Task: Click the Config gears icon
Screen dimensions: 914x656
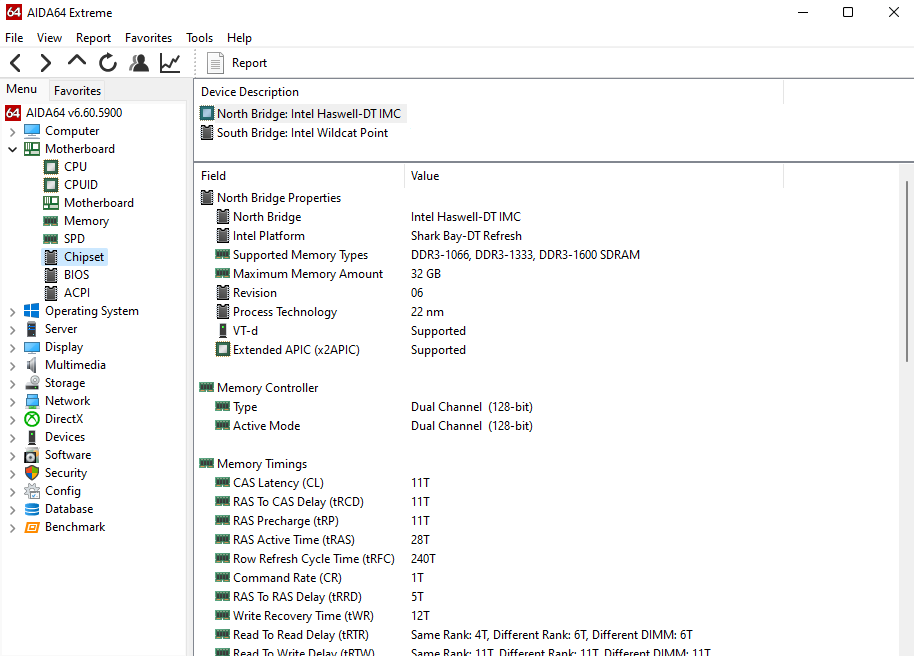Action: point(32,491)
